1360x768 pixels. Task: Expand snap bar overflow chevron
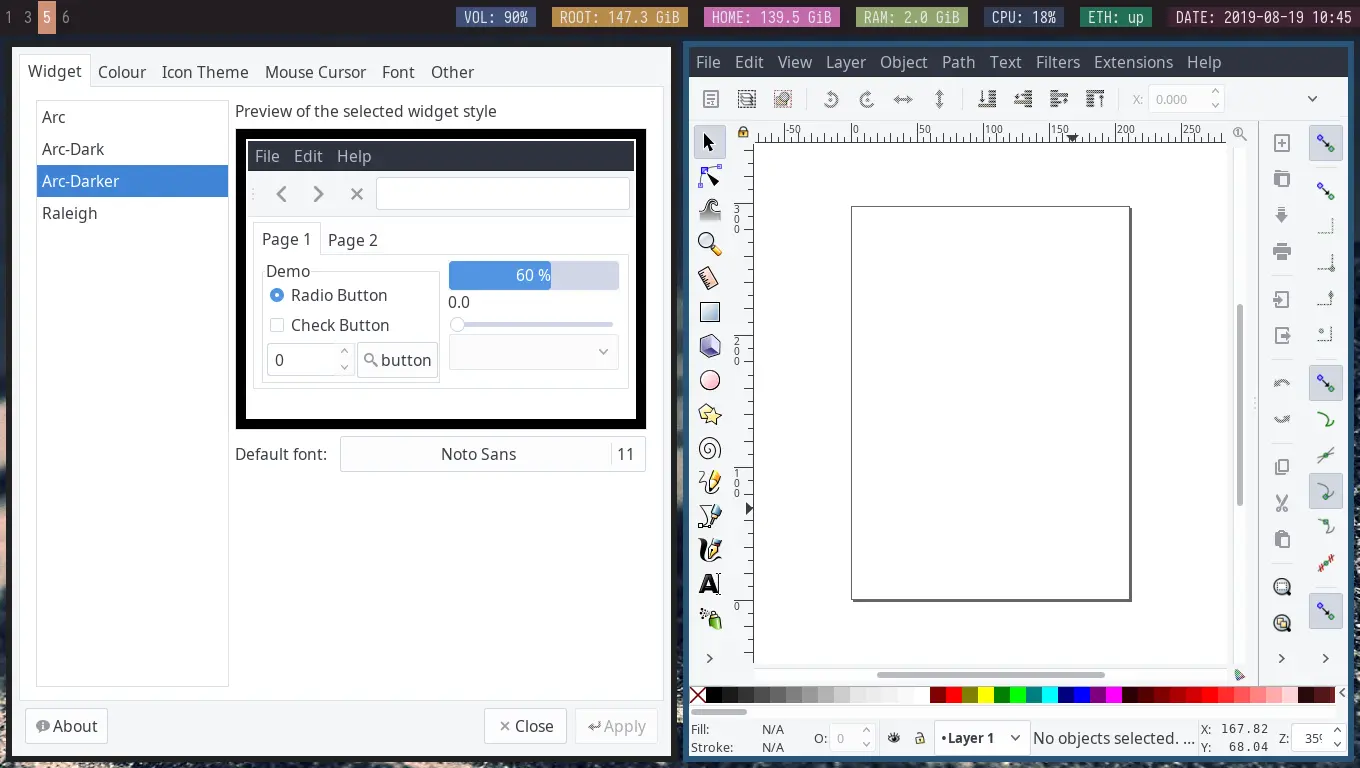click(x=1326, y=658)
